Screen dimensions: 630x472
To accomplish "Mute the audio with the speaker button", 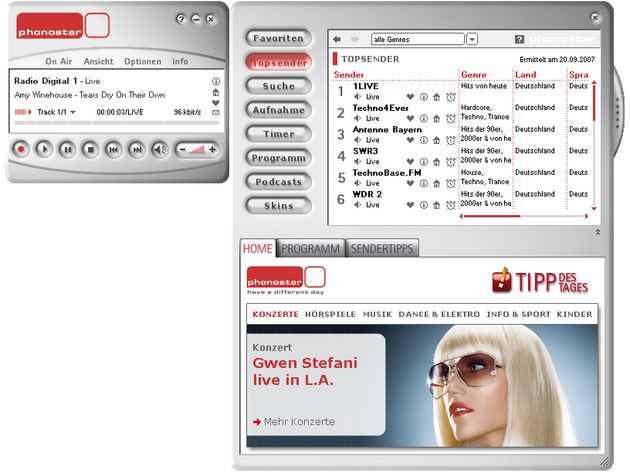I will pos(160,150).
